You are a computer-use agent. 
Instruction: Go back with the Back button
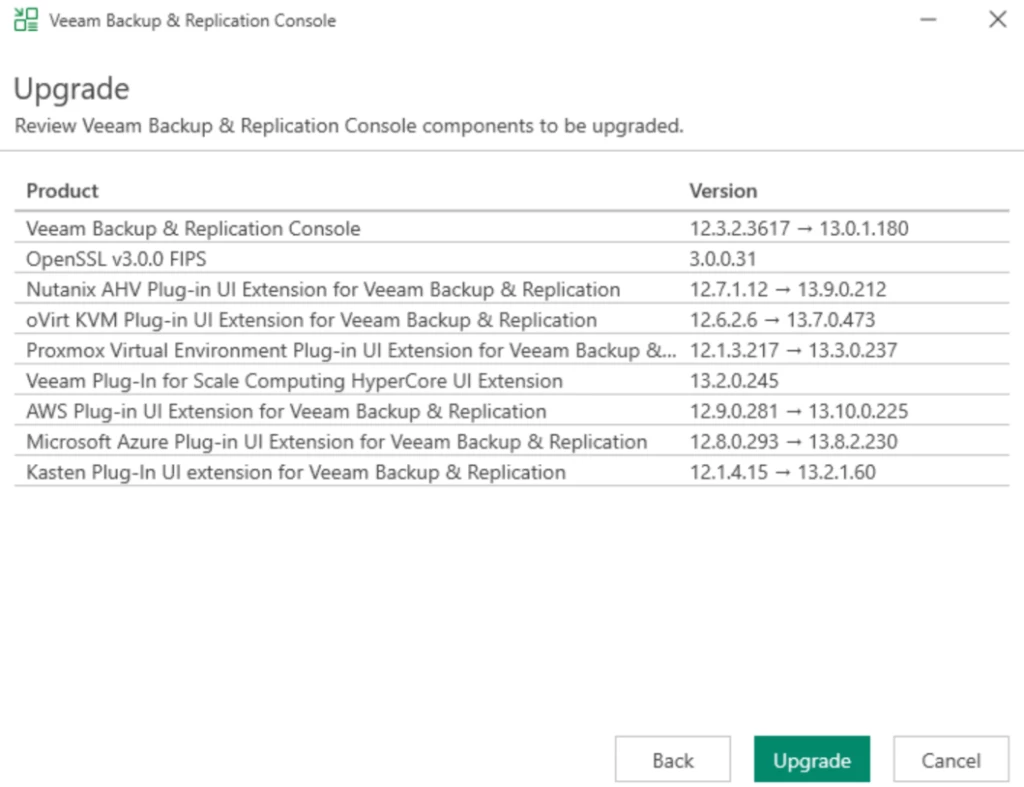(672, 760)
